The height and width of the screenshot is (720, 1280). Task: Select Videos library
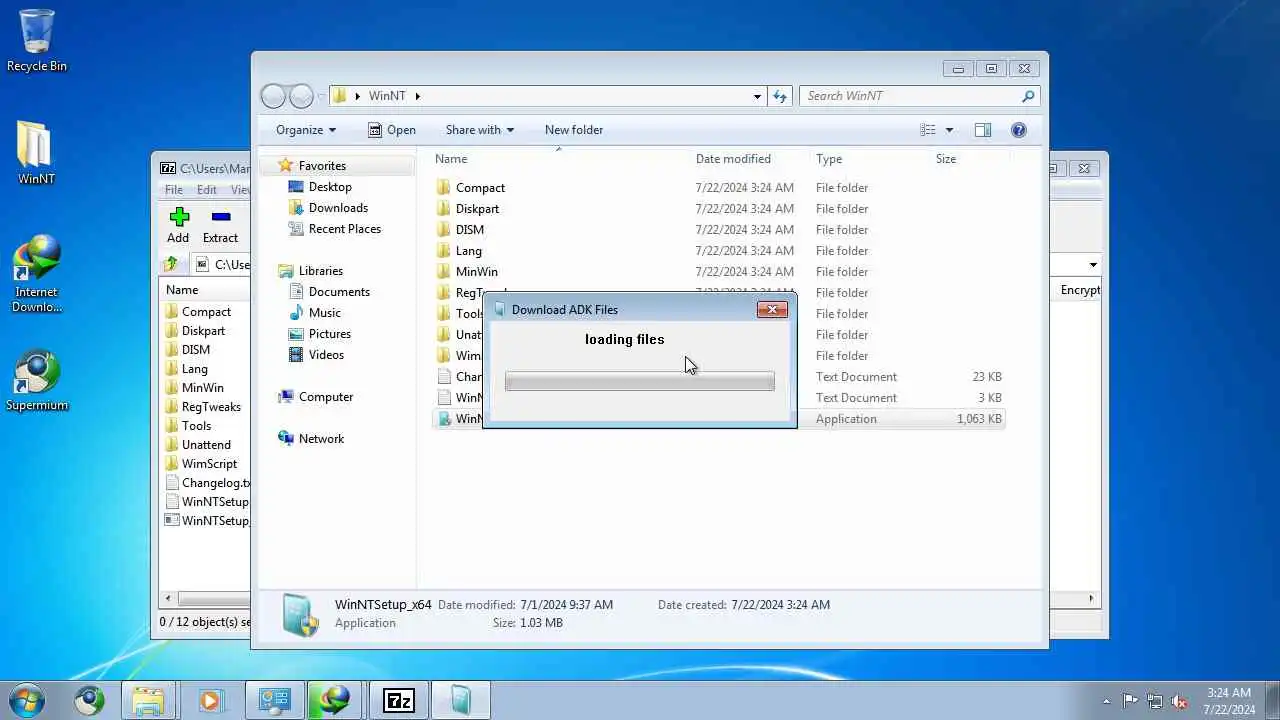point(316,355)
